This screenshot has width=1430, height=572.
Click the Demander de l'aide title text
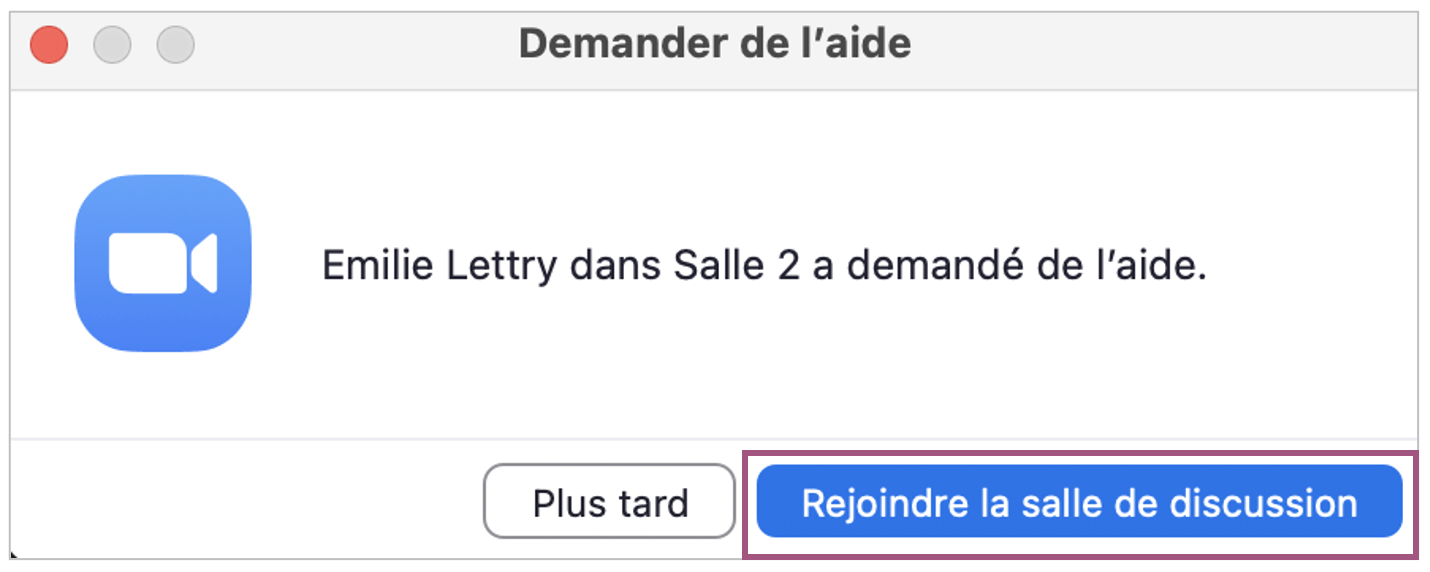point(714,45)
